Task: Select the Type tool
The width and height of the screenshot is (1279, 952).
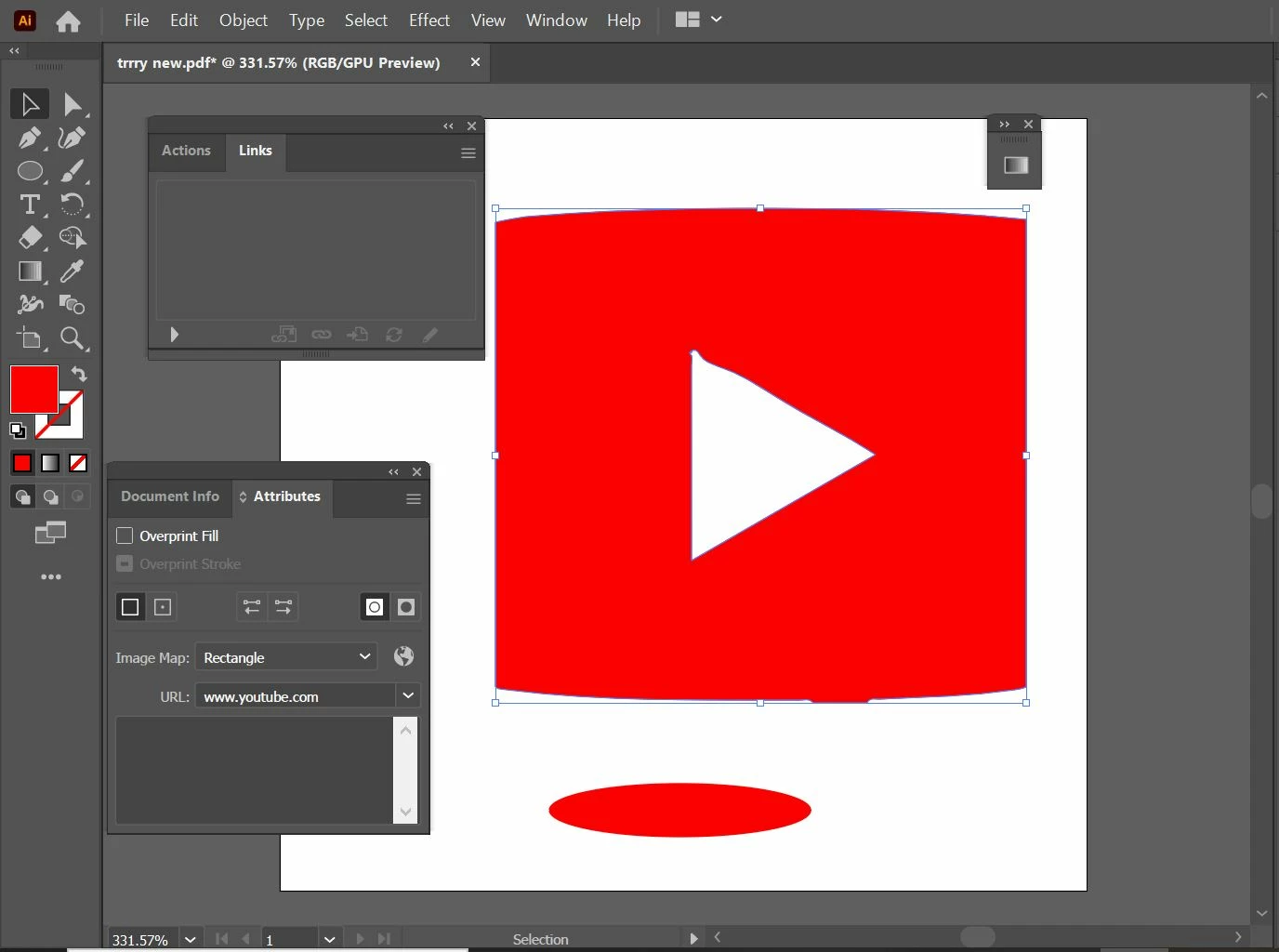Action: (30, 205)
